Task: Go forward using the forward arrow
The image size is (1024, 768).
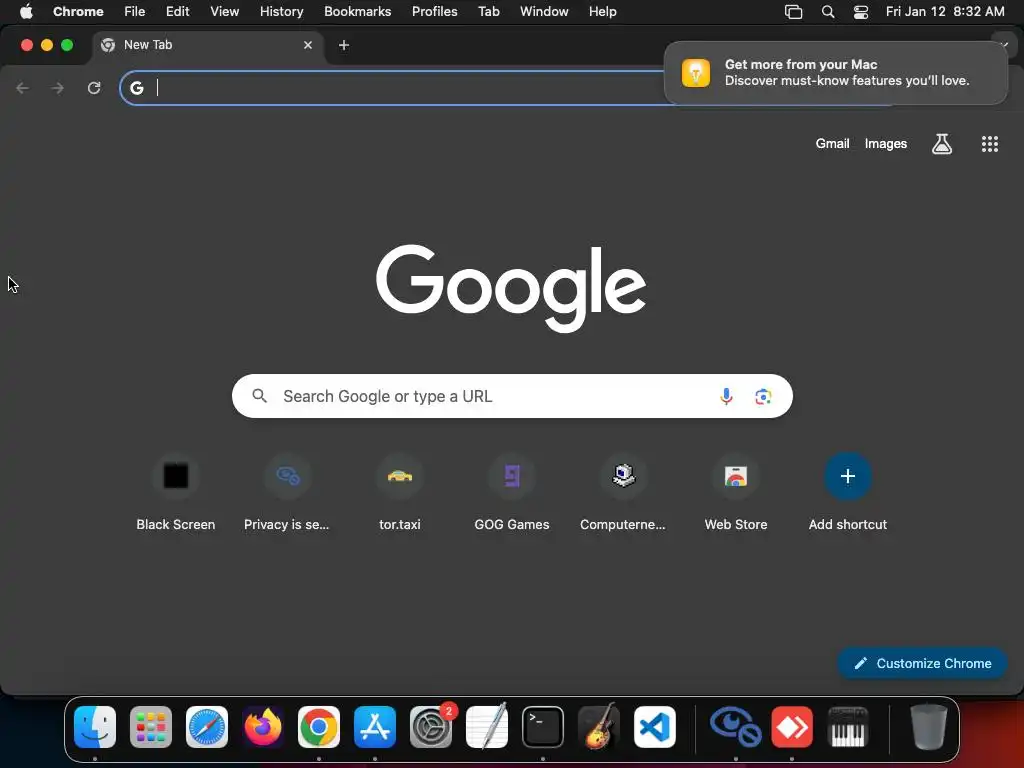Action: point(58,88)
